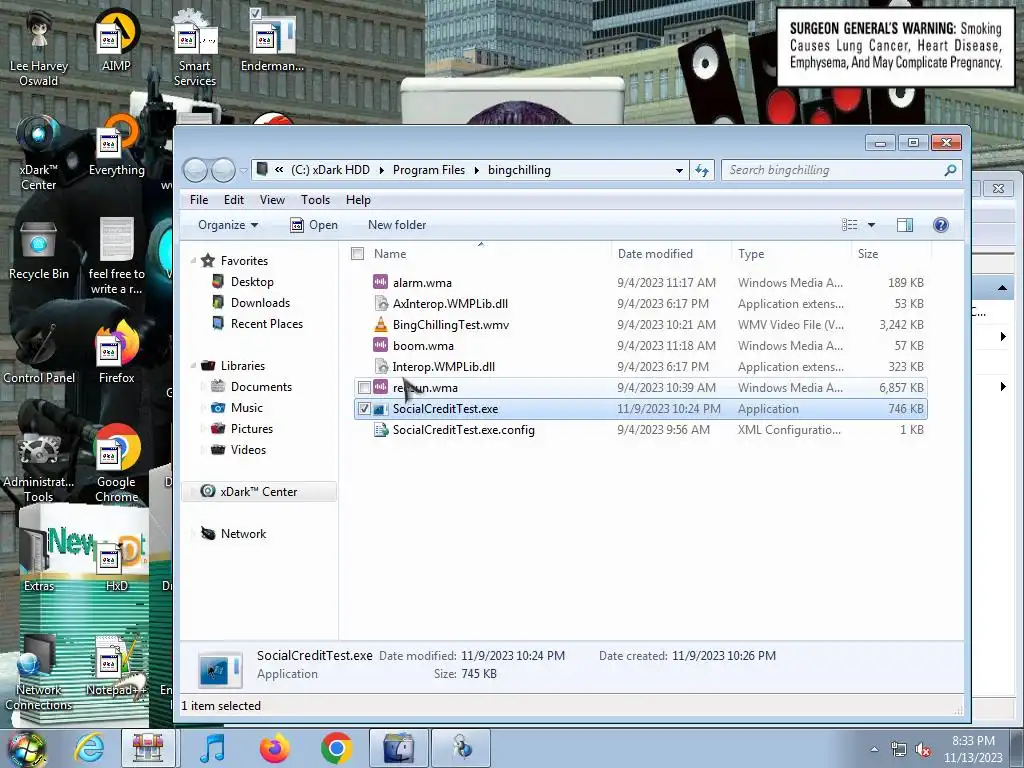
Task: Open xDark Center desktop icon
Action: tap(39, 152)
